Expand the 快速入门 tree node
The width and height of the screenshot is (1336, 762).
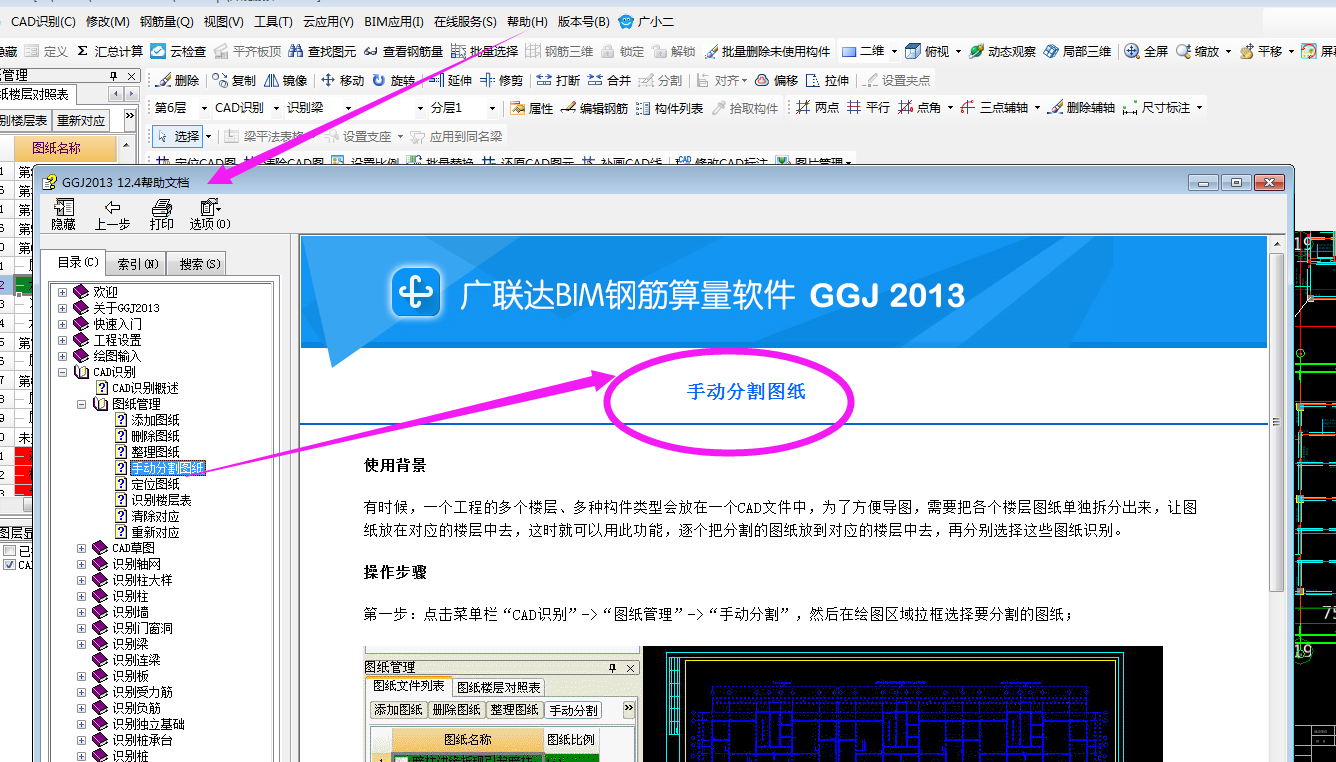pyautogui.click(x=63, y=324)
